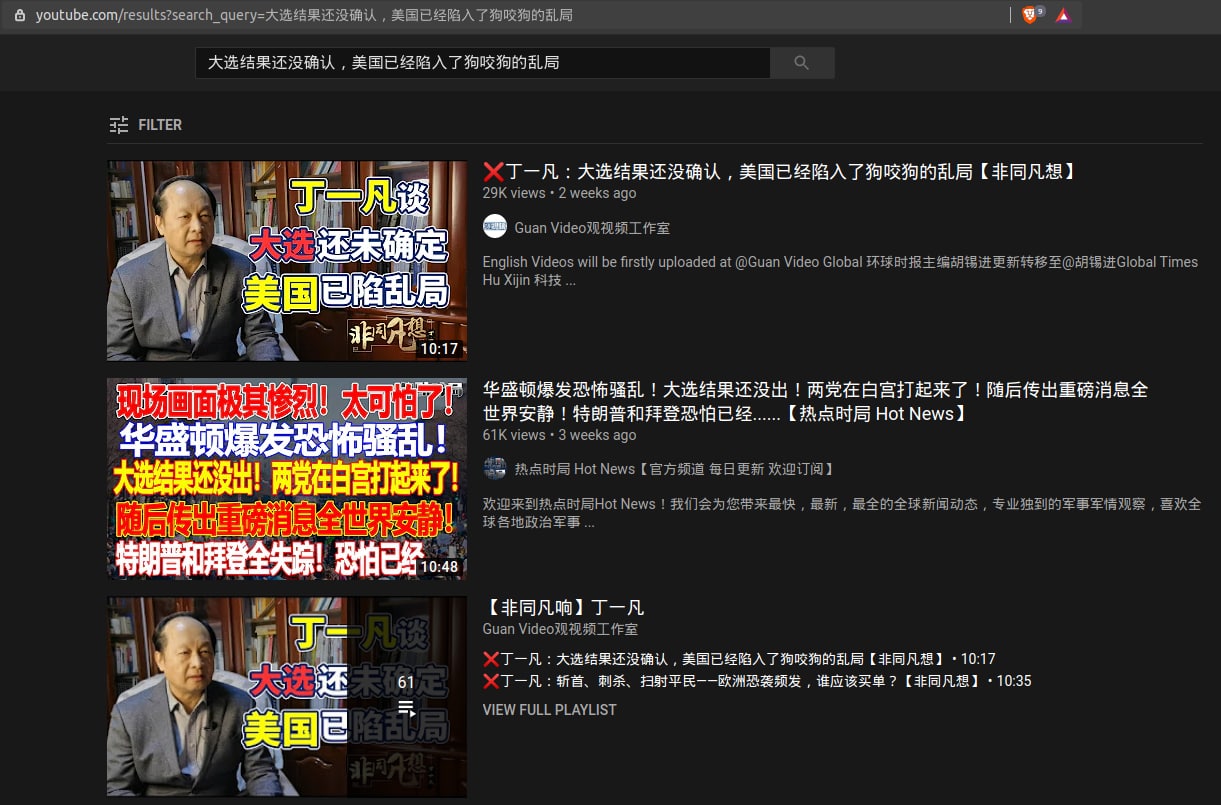Viewport: 1221px width, 805px height.
Task: Play the playlist entry 斩首、刺杀 10:35
Action: (757, 681)
